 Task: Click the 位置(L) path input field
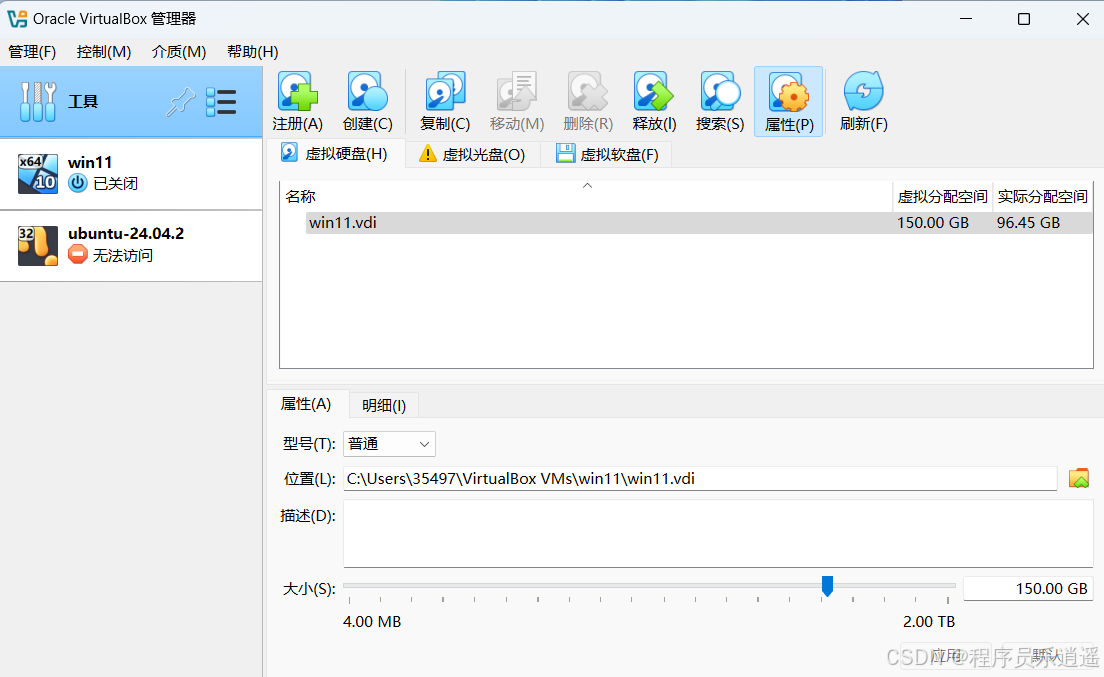point(700,479)
